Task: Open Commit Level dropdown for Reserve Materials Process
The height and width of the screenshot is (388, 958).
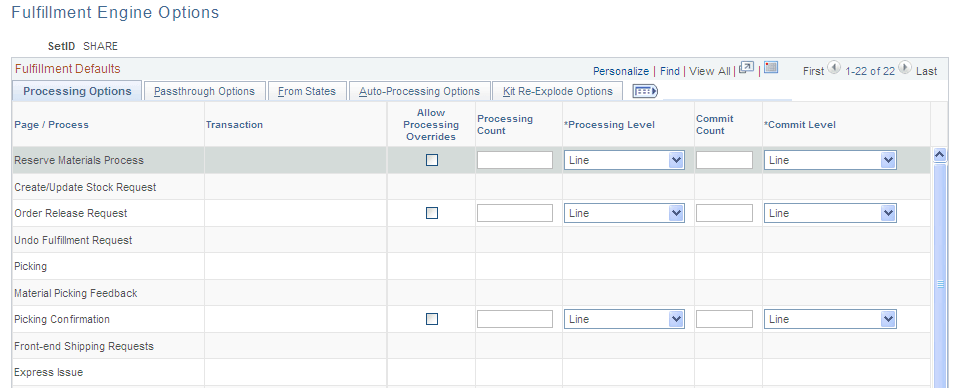Action: click(830, 160)
